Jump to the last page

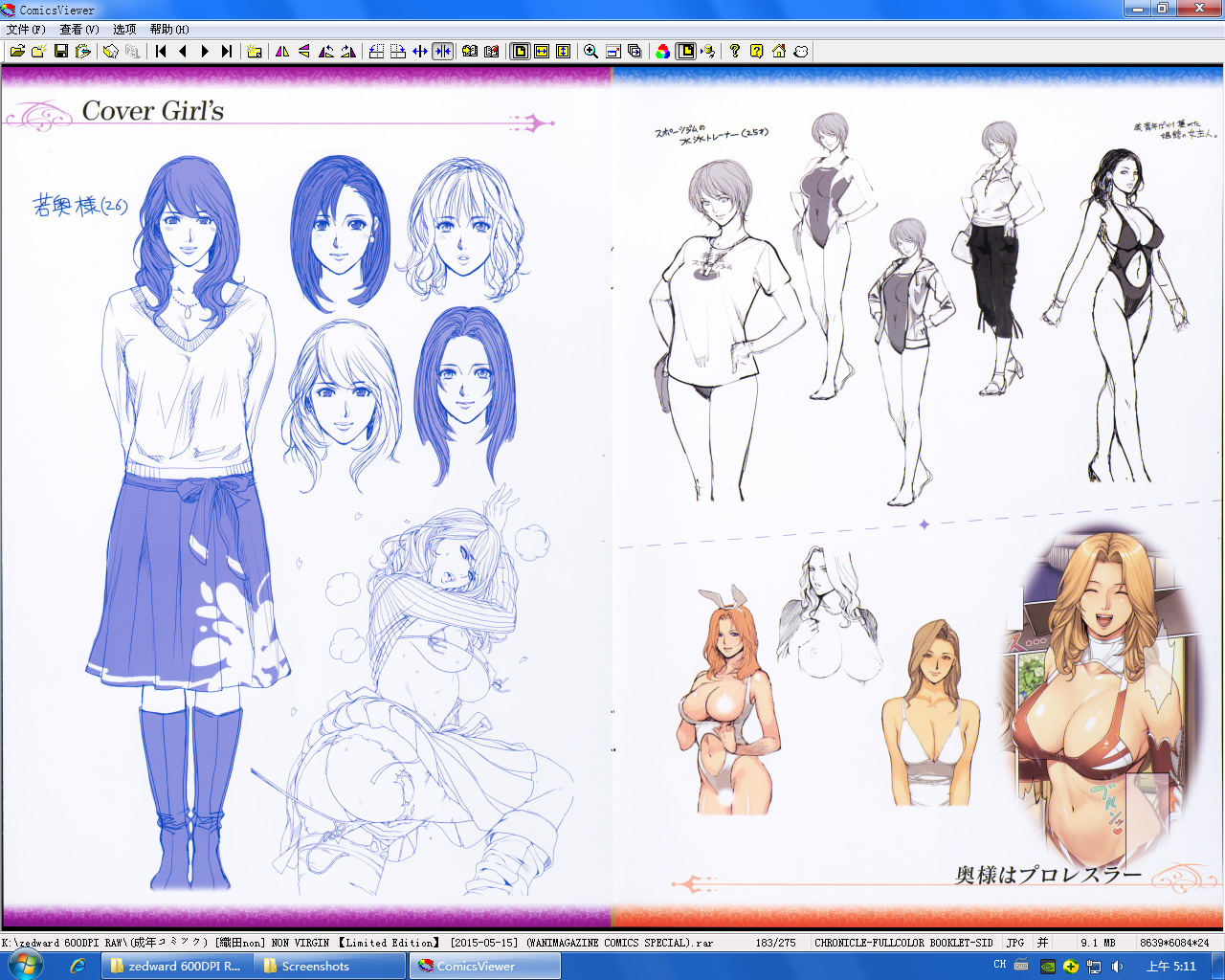point(227,52)
